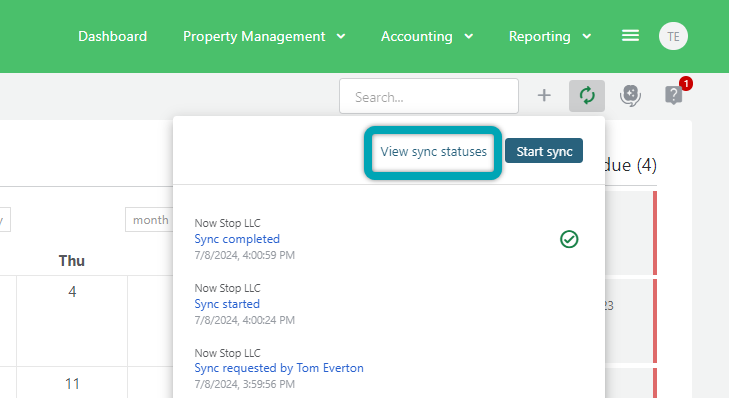Click the Thu column header
The image size is (729, 398).
72,261
